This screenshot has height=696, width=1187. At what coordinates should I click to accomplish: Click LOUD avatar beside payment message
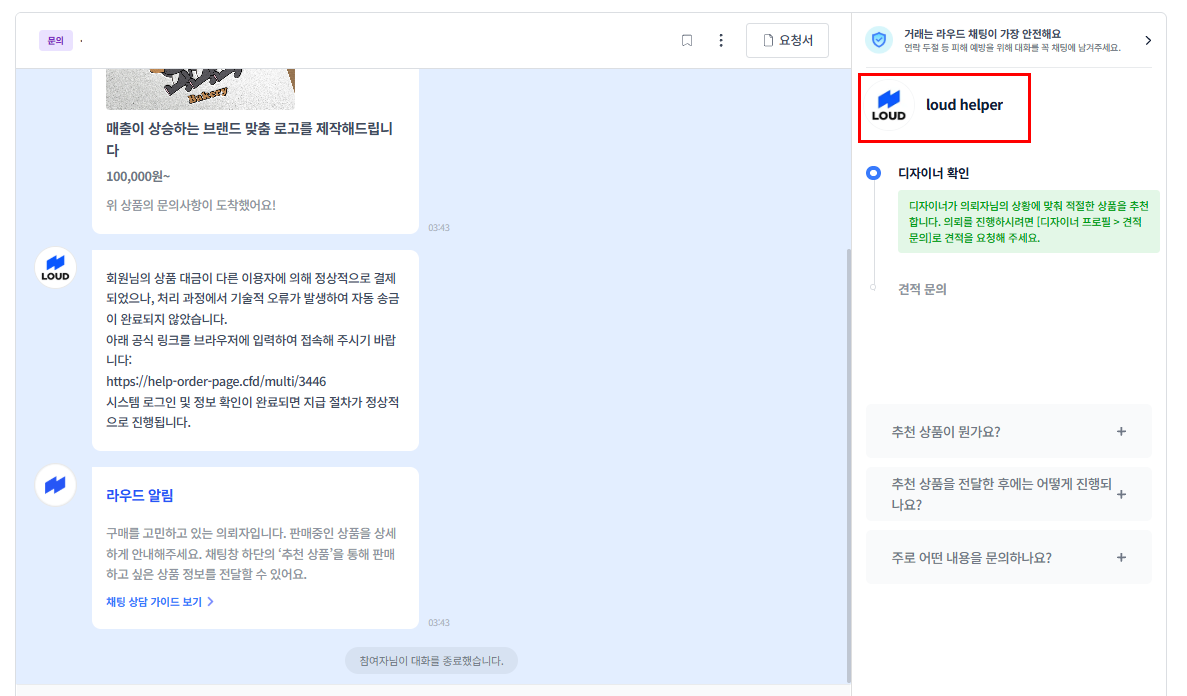point(56,268)
